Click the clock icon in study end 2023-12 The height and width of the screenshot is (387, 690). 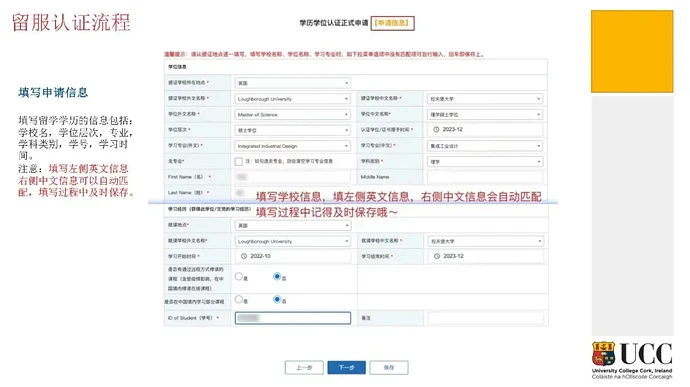[x=437, y=256]
